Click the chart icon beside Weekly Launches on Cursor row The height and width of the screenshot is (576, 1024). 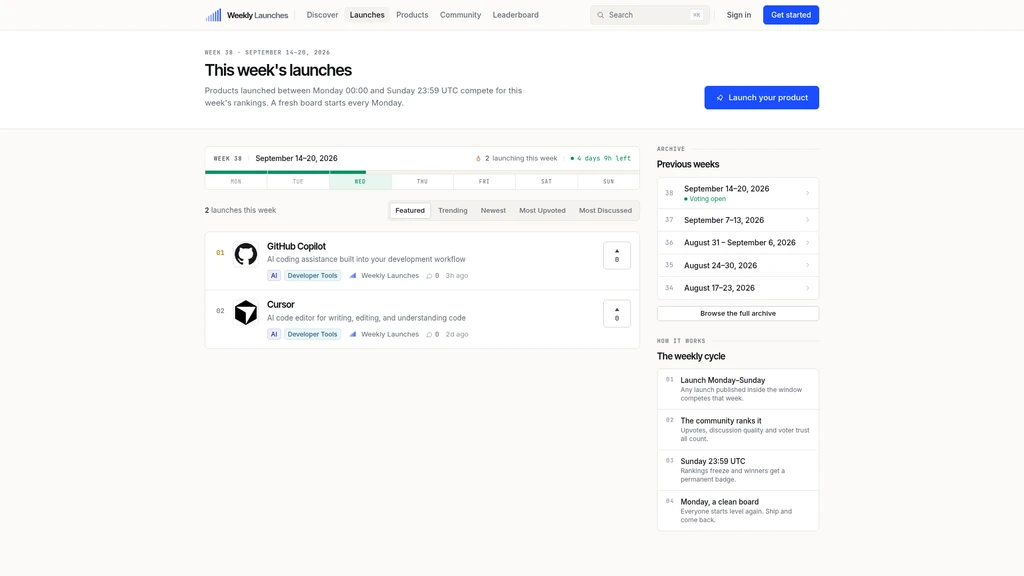click(x=353, y=334)
